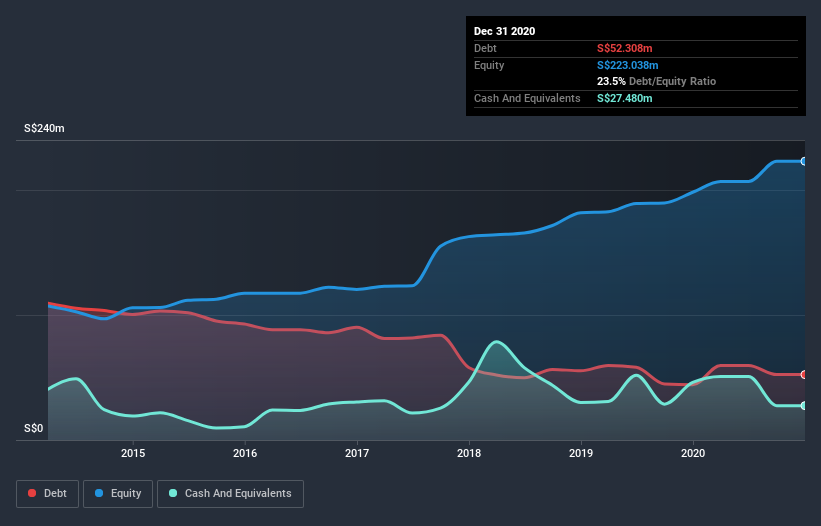The image size is (821, 526).
Task: Select the 2020 axis label
Action: (693, 453)
